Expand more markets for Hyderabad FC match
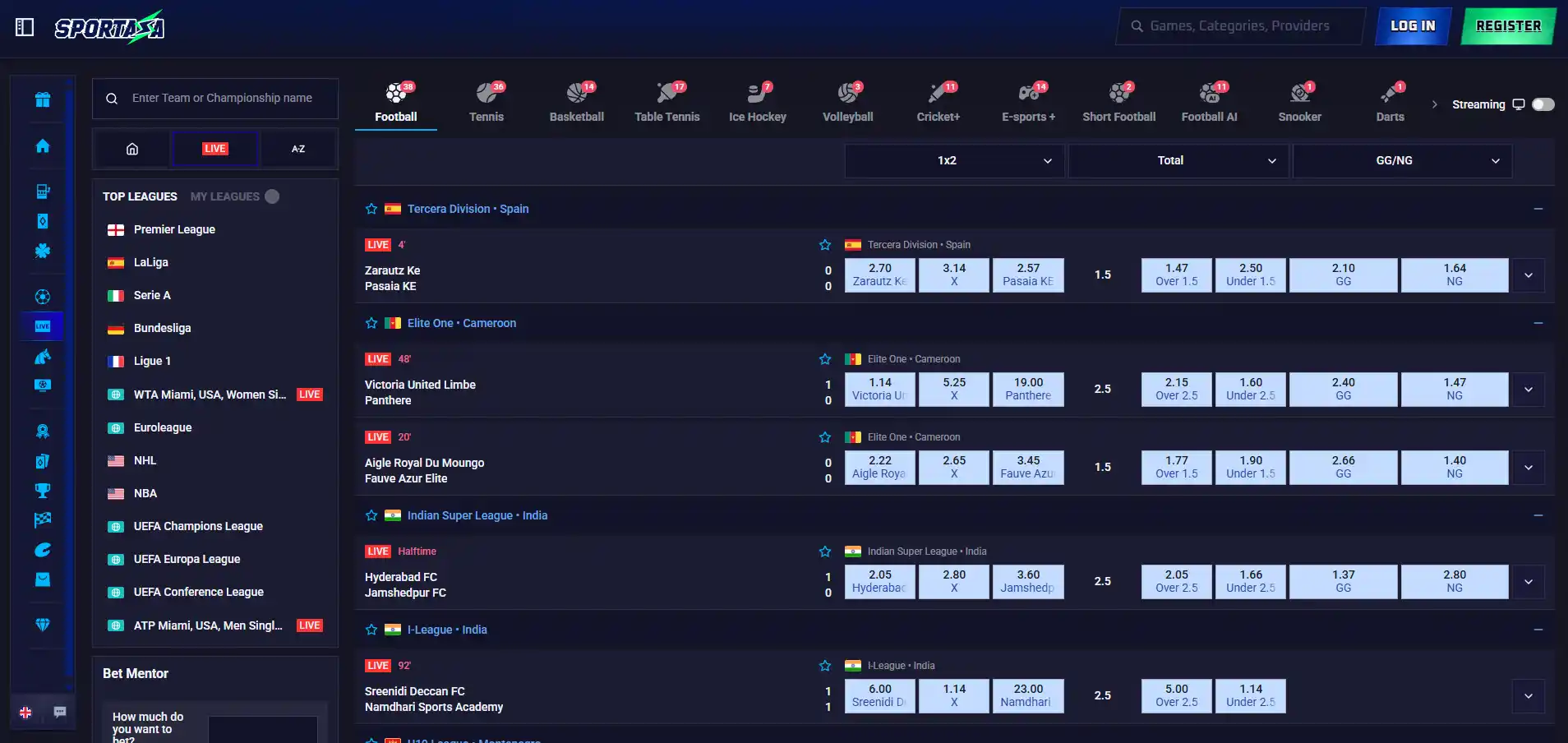1568x743 pixels. pyautogui.click(x=1529, y=582)
